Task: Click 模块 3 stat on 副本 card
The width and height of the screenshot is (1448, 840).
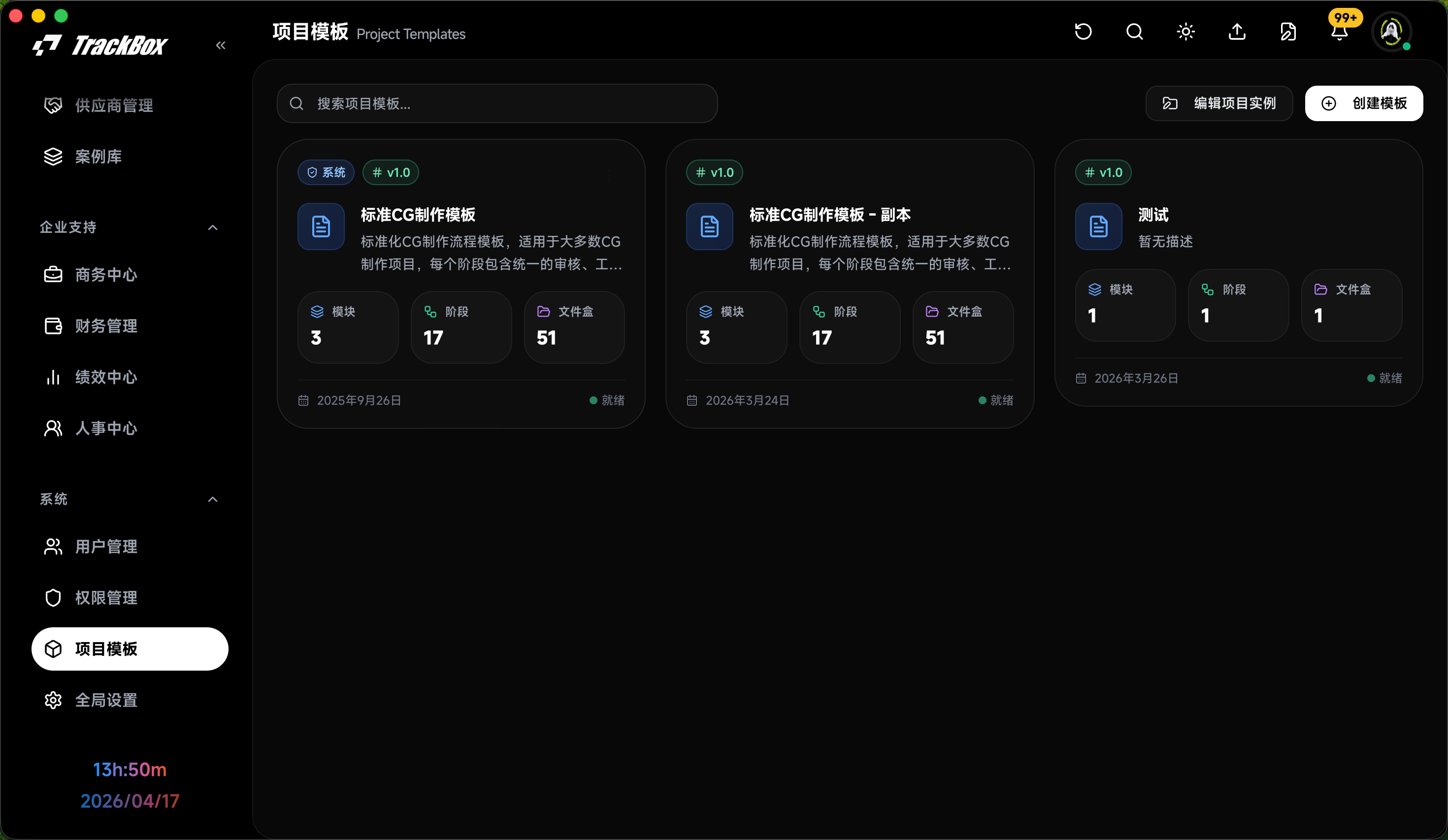Action: pyautogui.click(x=736, y=327)
